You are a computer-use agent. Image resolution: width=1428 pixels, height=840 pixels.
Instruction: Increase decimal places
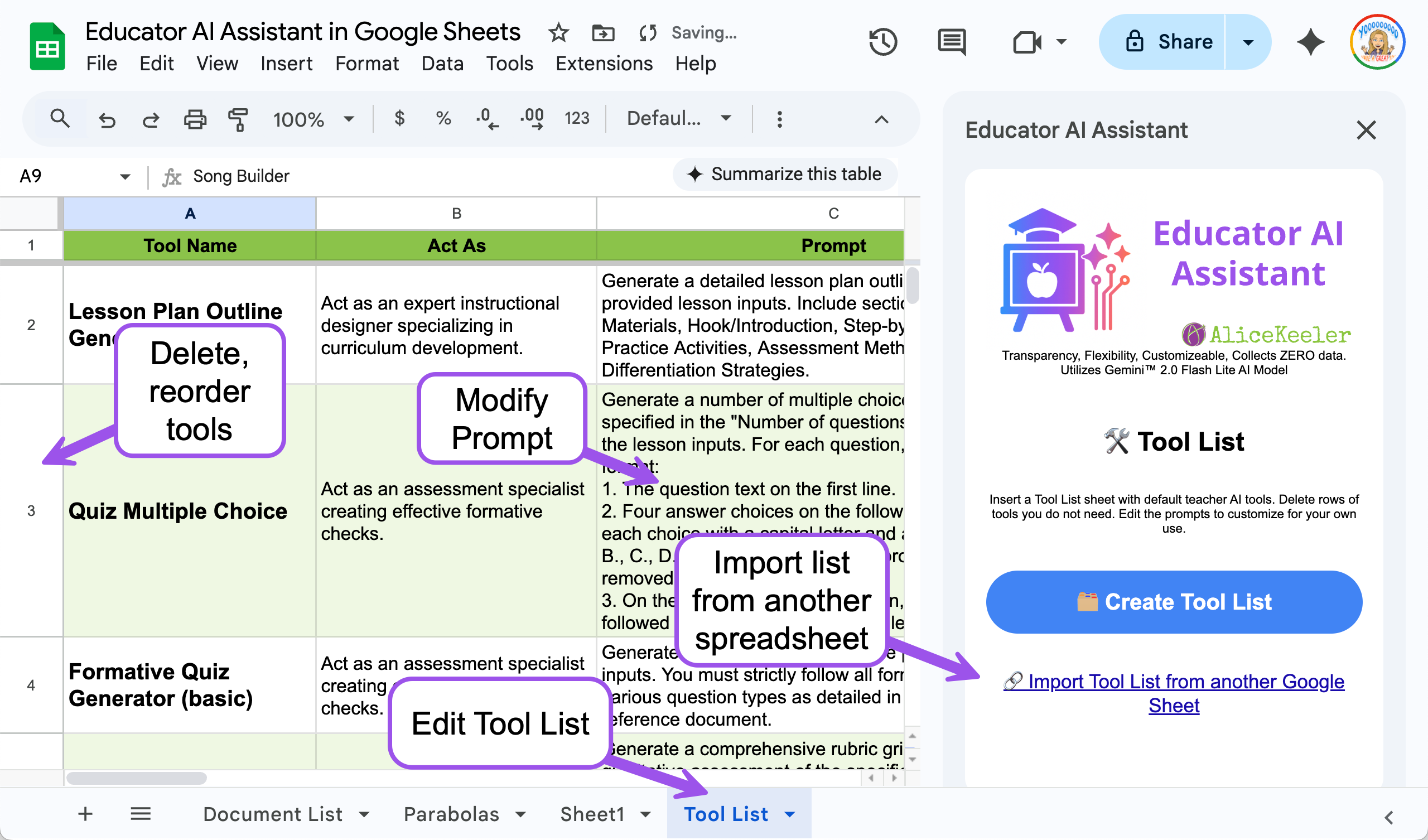532,119
